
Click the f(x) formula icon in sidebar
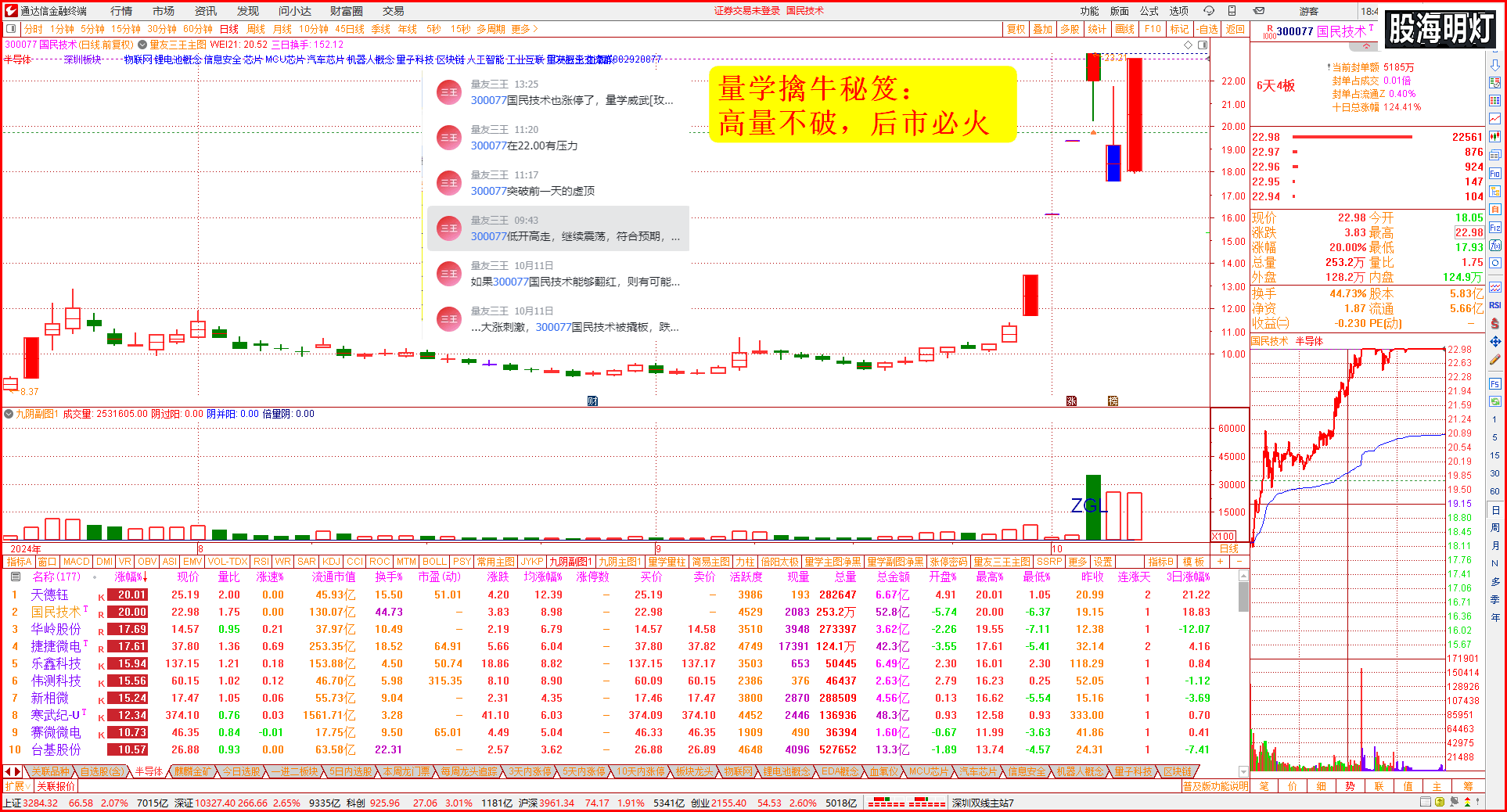[1495, 246]
